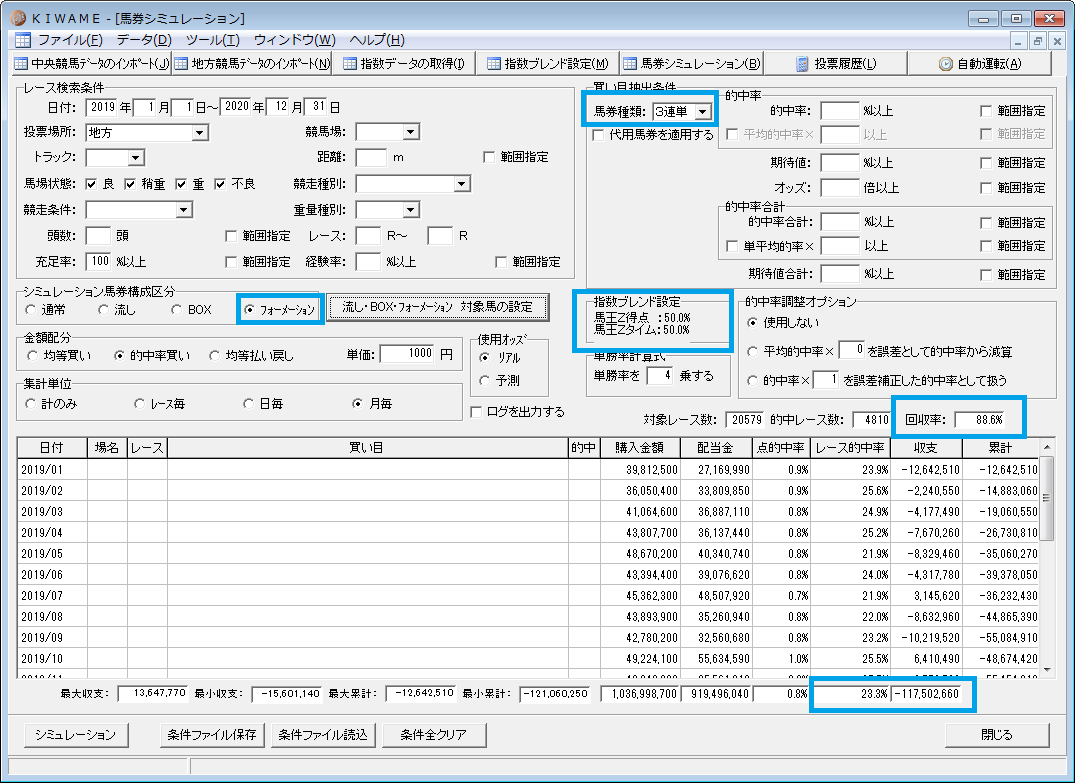The width and height of the screenshot is (1075, 783).
Task: Restore the inner document window
Action: (1038, 41)
